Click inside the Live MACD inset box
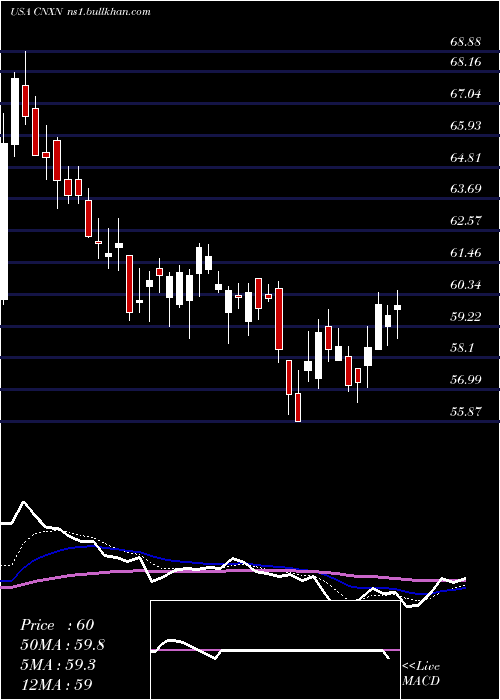500x700 pixels. pos(275,650)
